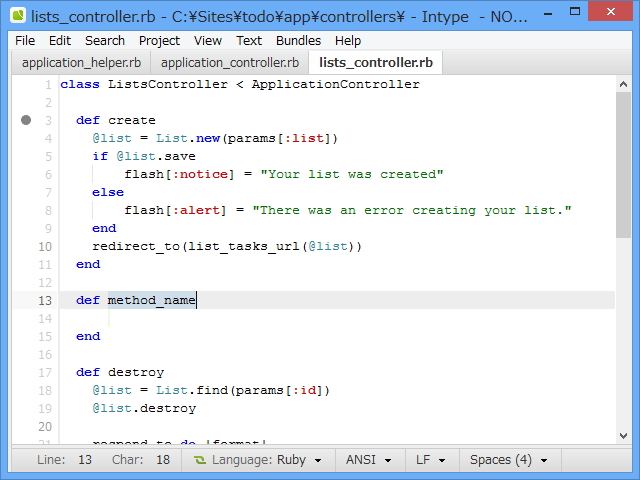Click the redirect_to call on line 10
This screenshot has width=640, height=480.
[x=136, y=247]
